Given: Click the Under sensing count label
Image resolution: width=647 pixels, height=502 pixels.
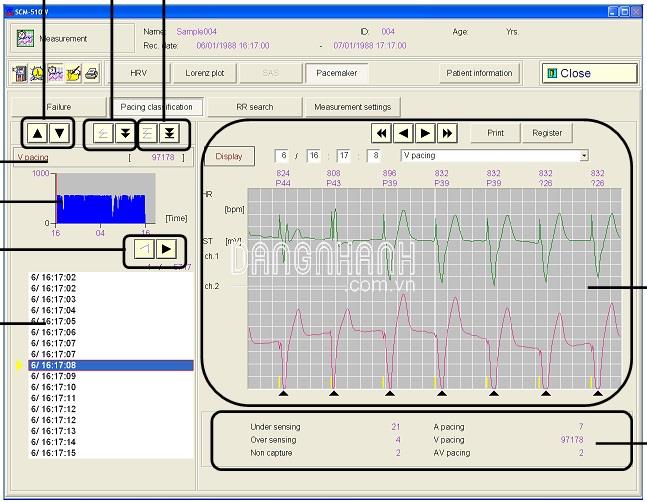Looking at the screenshot, I should click(275, 427).
